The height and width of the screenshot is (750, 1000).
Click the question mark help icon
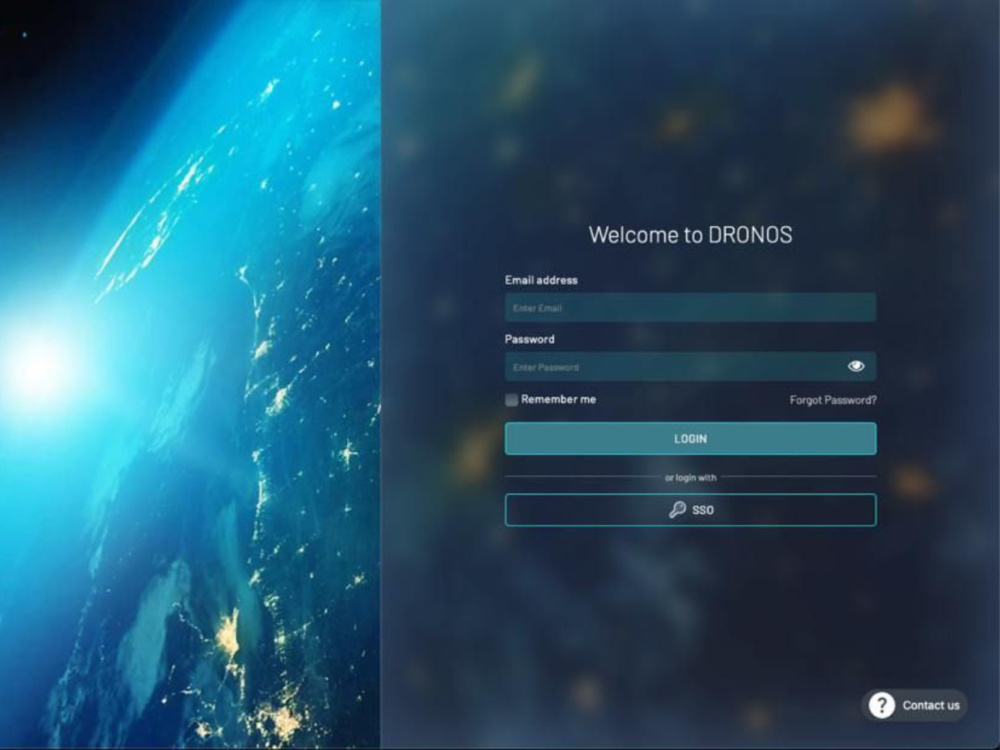click(x=881, y=705)
